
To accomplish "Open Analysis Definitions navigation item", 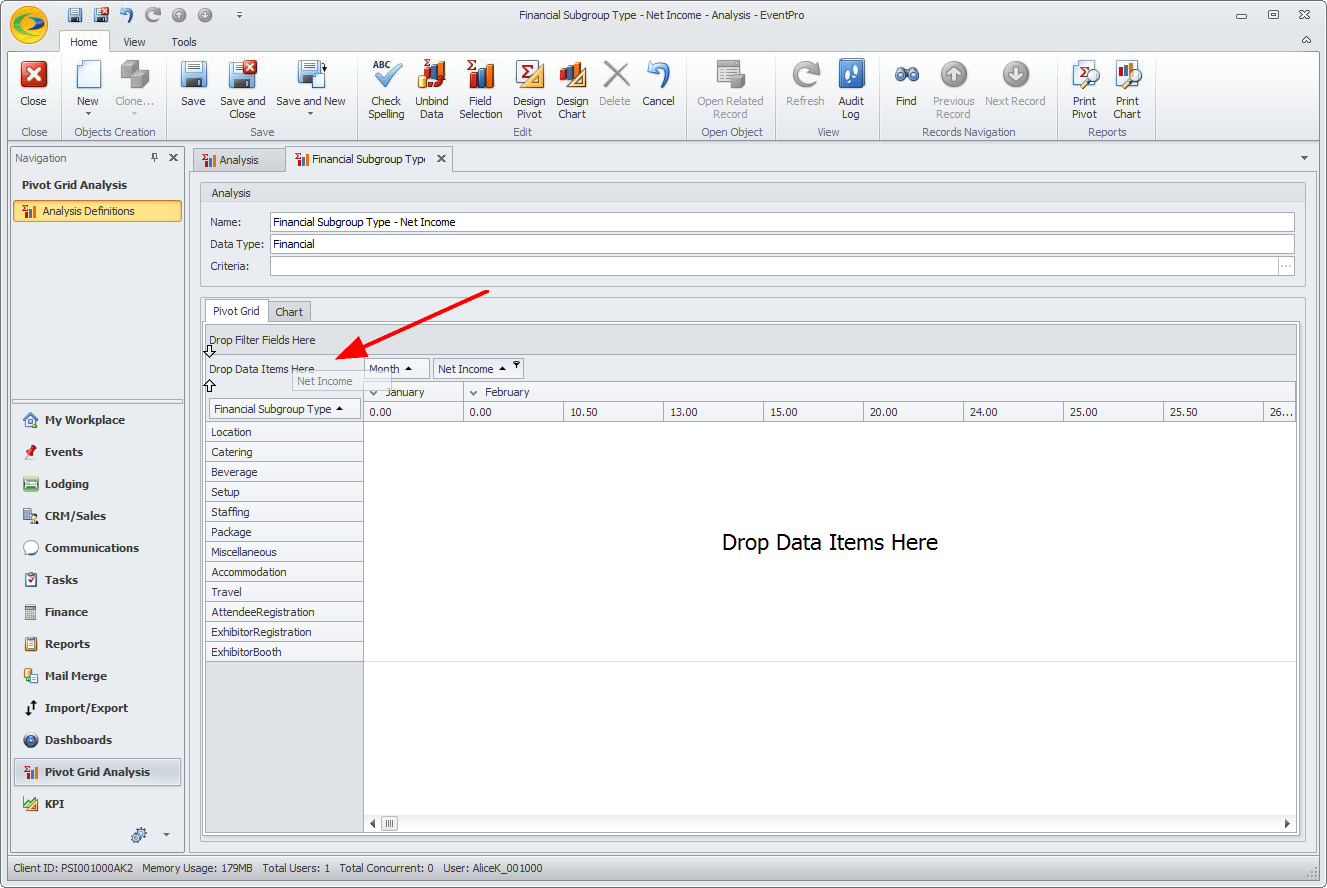I will tap(98, 211).
